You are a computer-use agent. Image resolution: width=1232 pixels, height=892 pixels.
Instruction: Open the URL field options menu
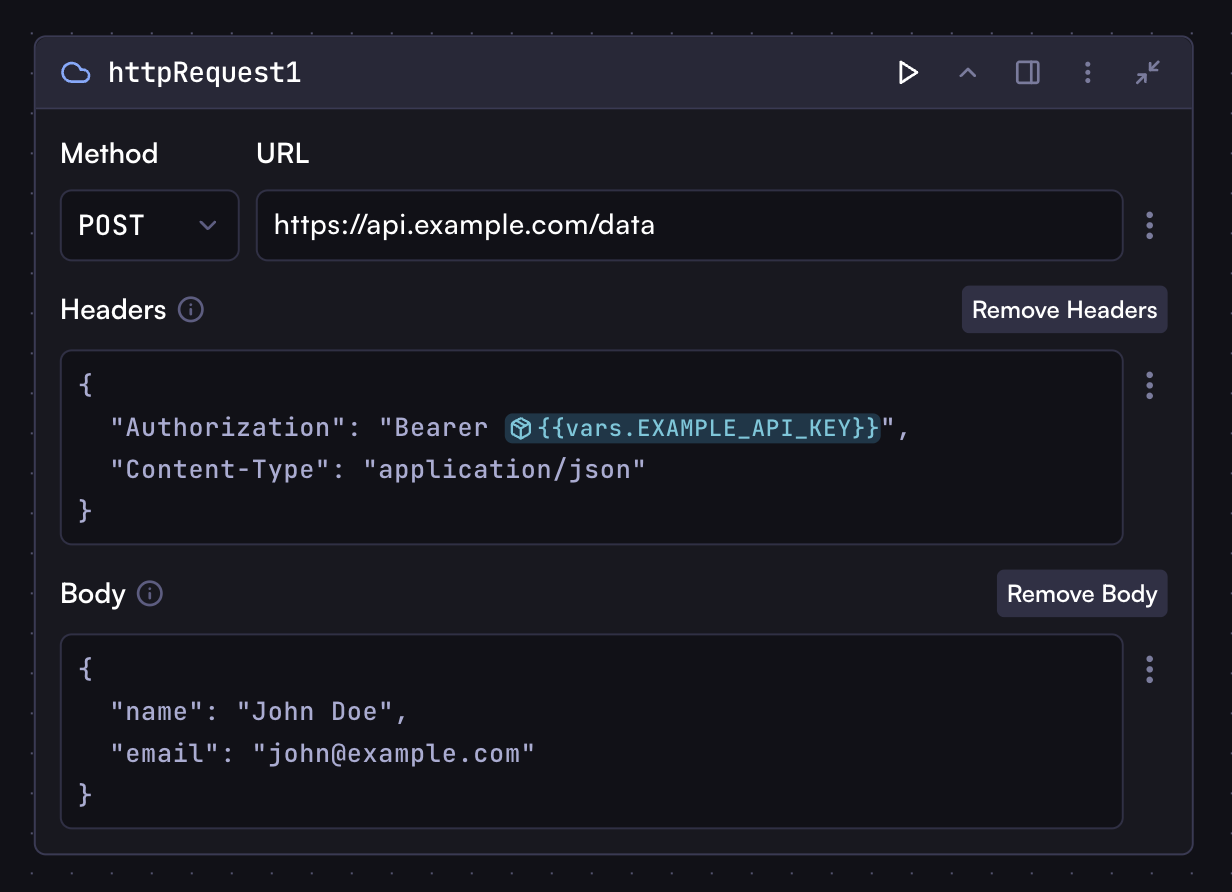[x=1149, y=225]
